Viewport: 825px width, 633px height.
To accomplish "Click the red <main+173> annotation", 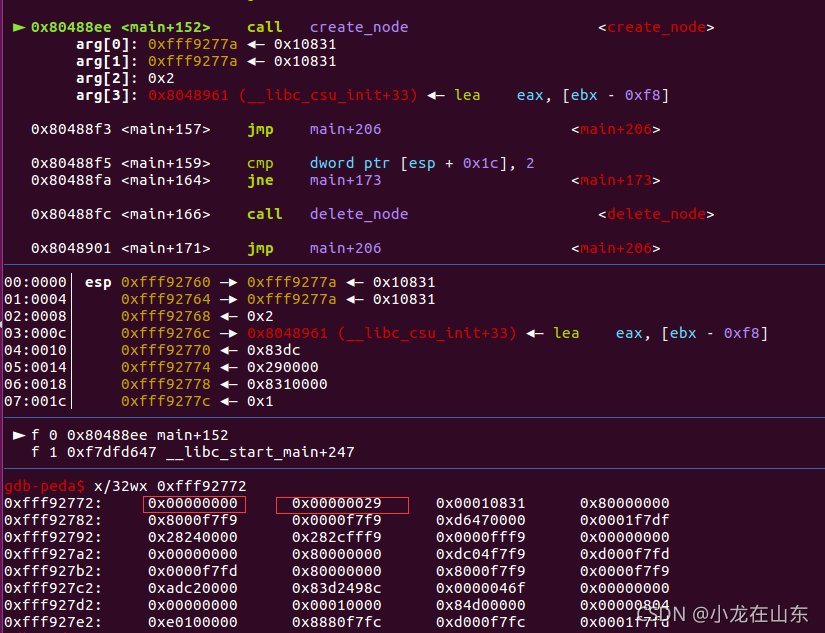I will point(616,180).
